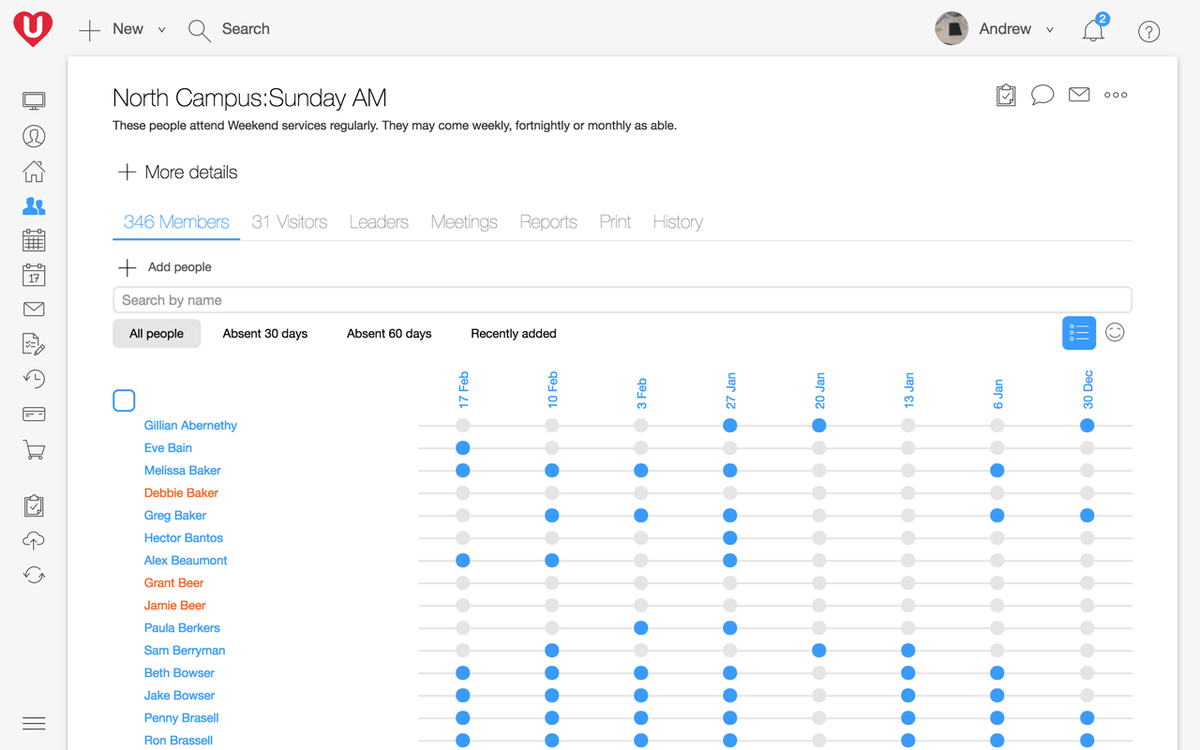This screenshot has width=1200, height=750.
Task: Open the envelope email icon in group header
Action: [x=1078, y=95]
